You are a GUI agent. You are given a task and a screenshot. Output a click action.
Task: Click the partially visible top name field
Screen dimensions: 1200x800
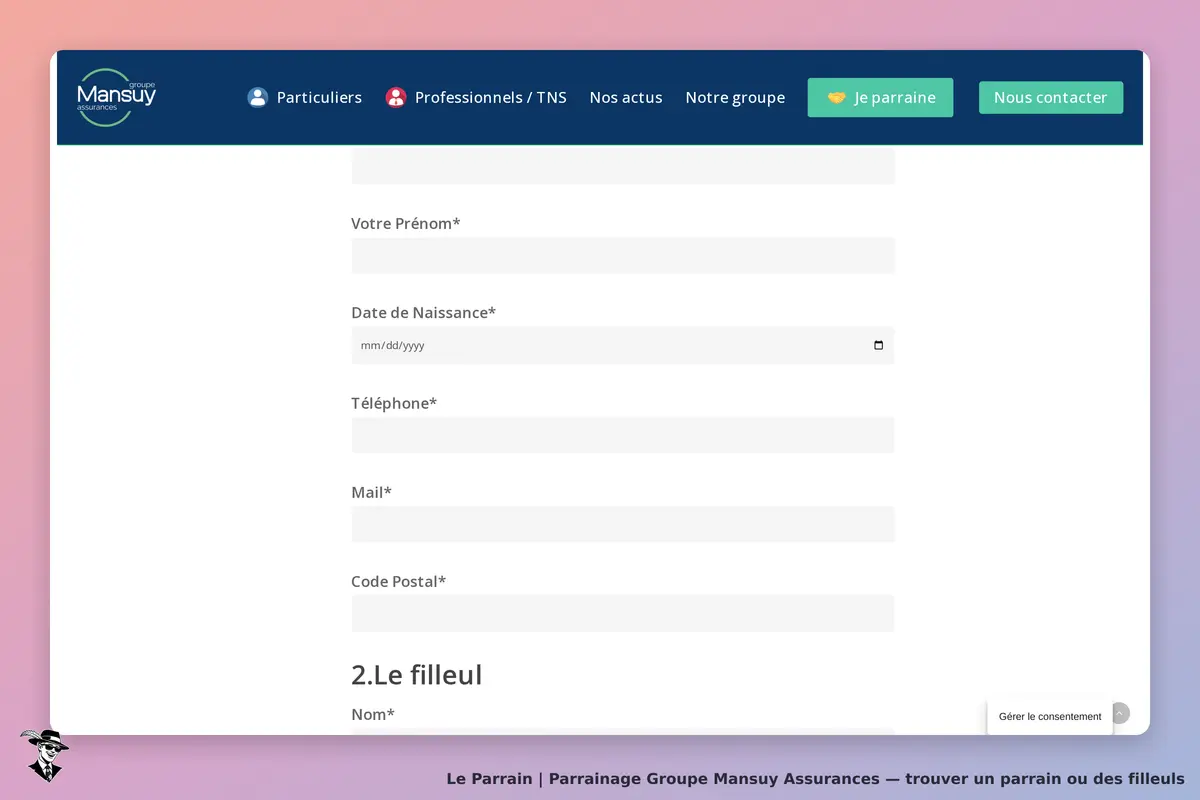623,166
